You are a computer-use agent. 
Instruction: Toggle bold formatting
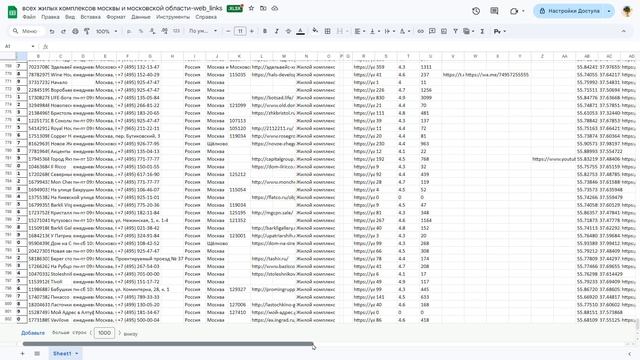(265, 31)
